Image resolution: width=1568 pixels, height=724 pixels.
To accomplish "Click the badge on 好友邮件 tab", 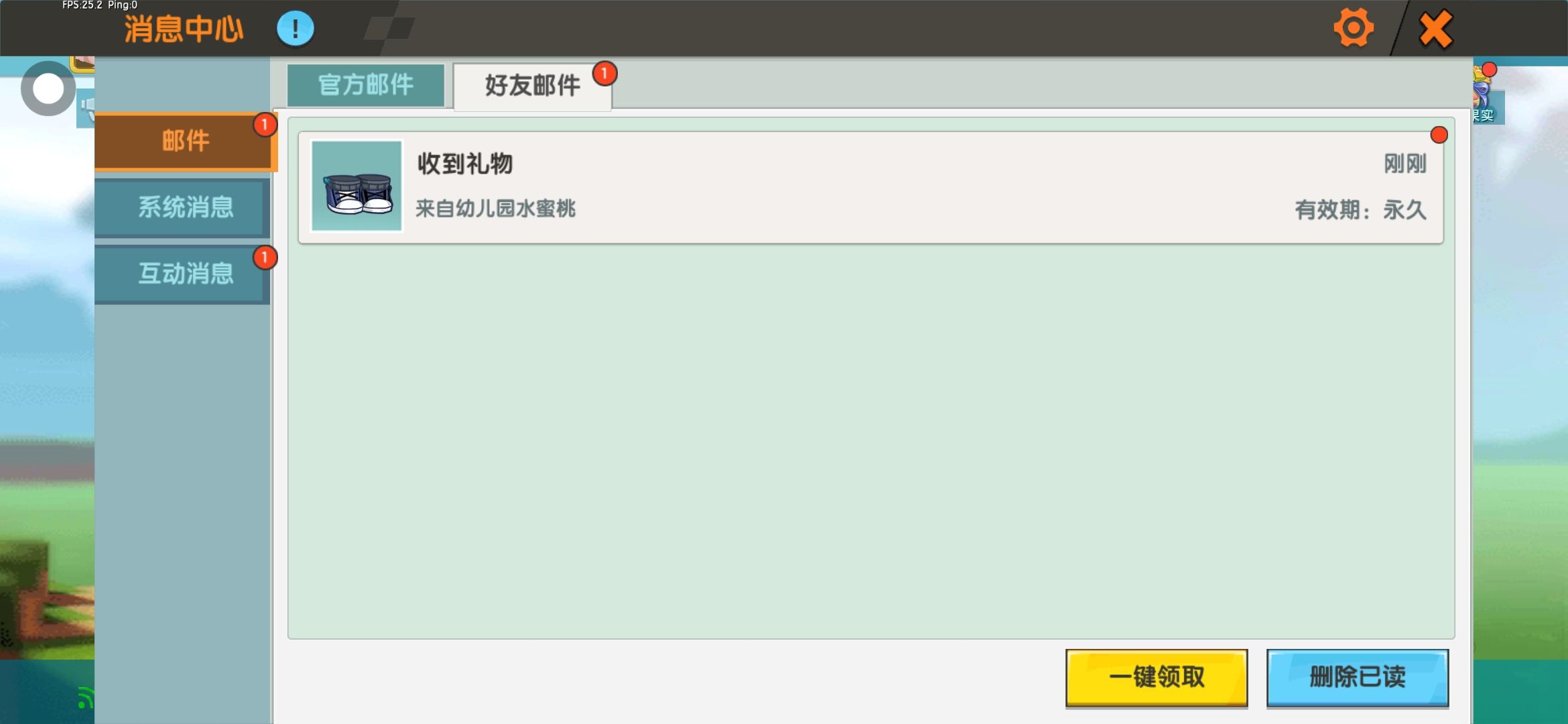I will (x=604, y=74).
